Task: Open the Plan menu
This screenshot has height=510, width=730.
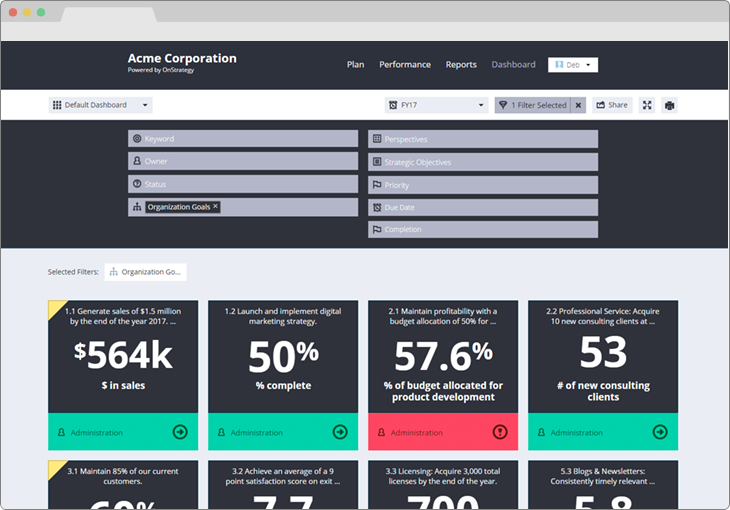Action: pos(355,65)
